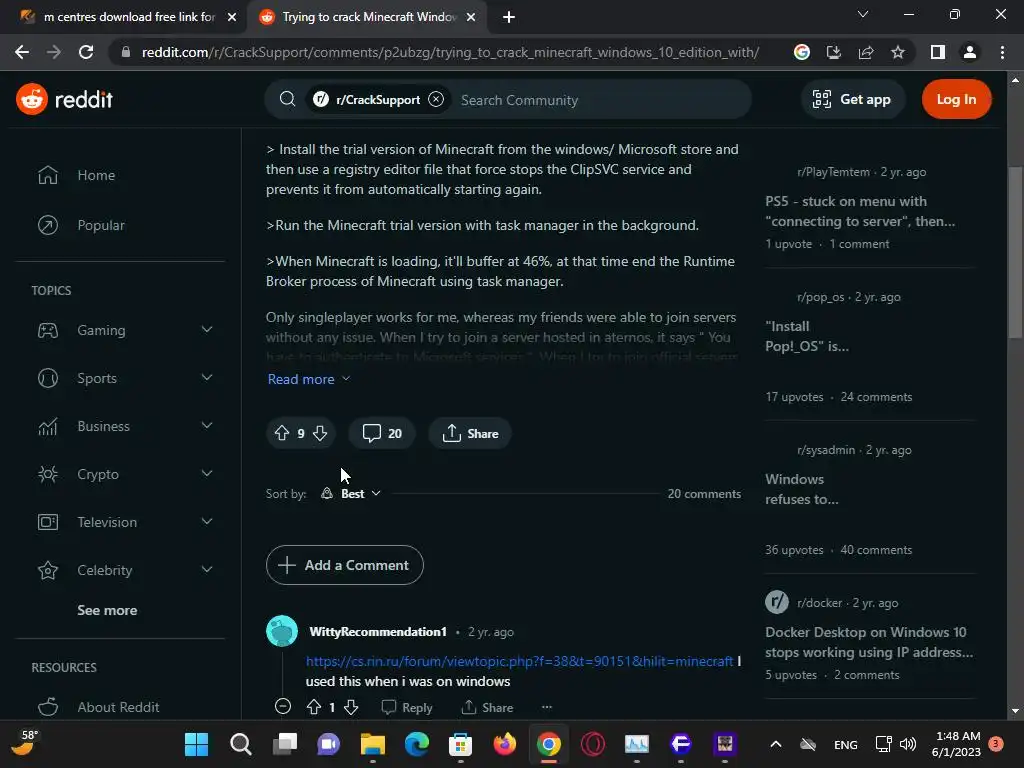The height and width of the screenshot is (768, 1024).
Task: Toggle Chrome side panel
Action: [x=938, y=52]
